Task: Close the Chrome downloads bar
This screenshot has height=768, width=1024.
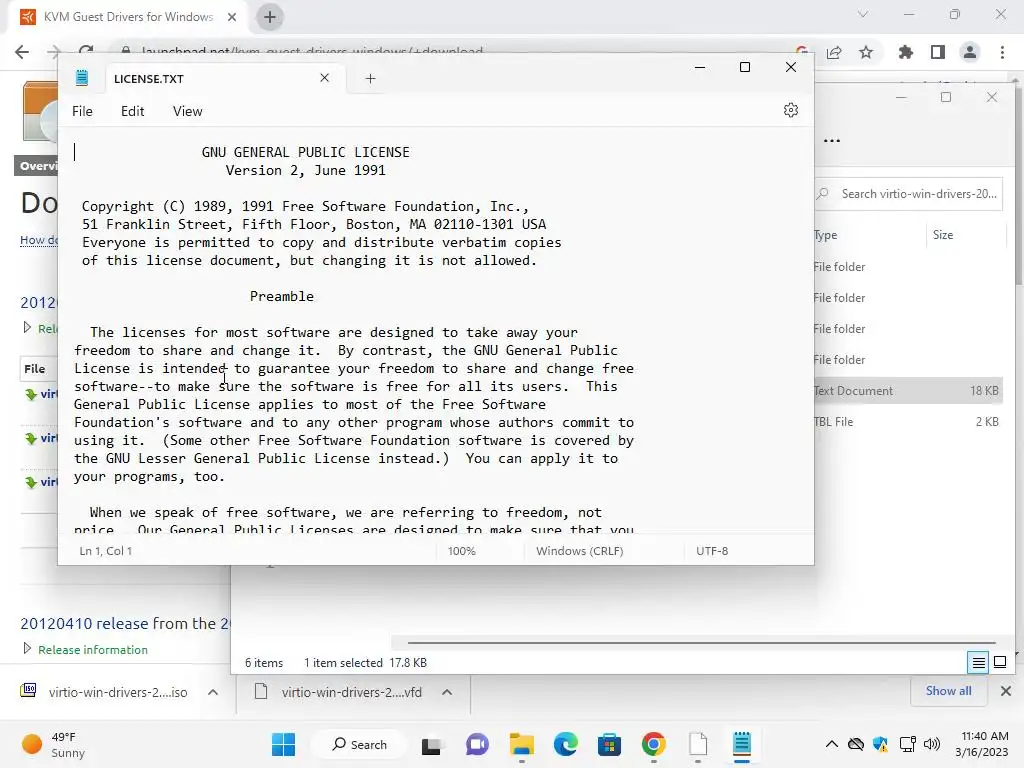Action: [1006, 691]
